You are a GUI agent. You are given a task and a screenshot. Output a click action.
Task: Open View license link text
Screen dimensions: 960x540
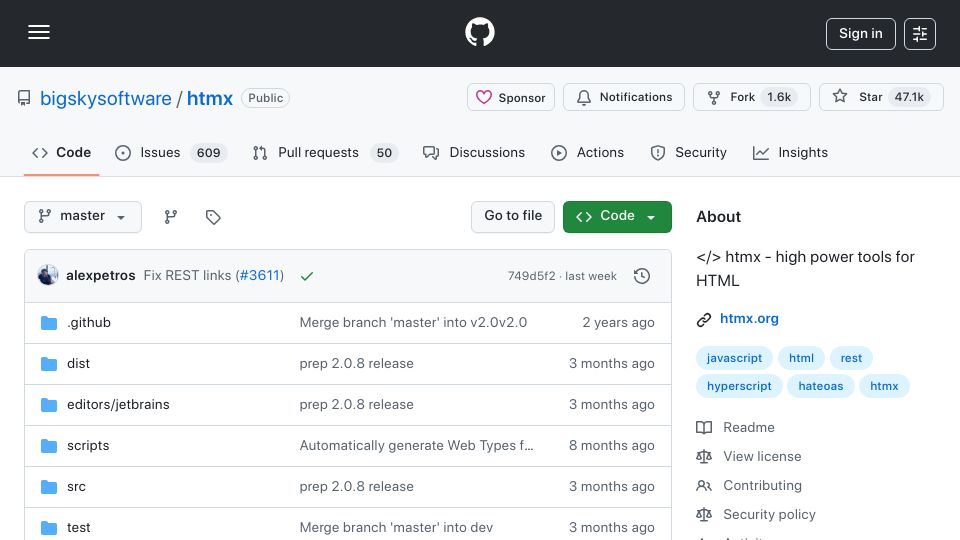[762, 457]
